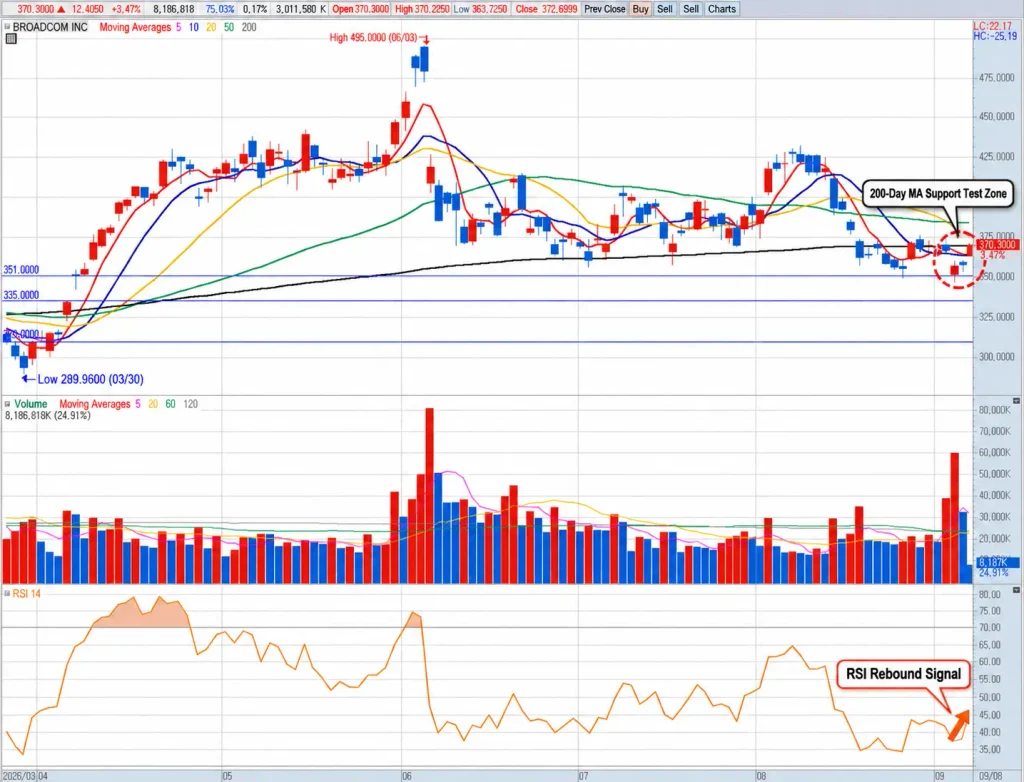
Task: Click the 2026/03/04 start date label
Action: point(25,776)
